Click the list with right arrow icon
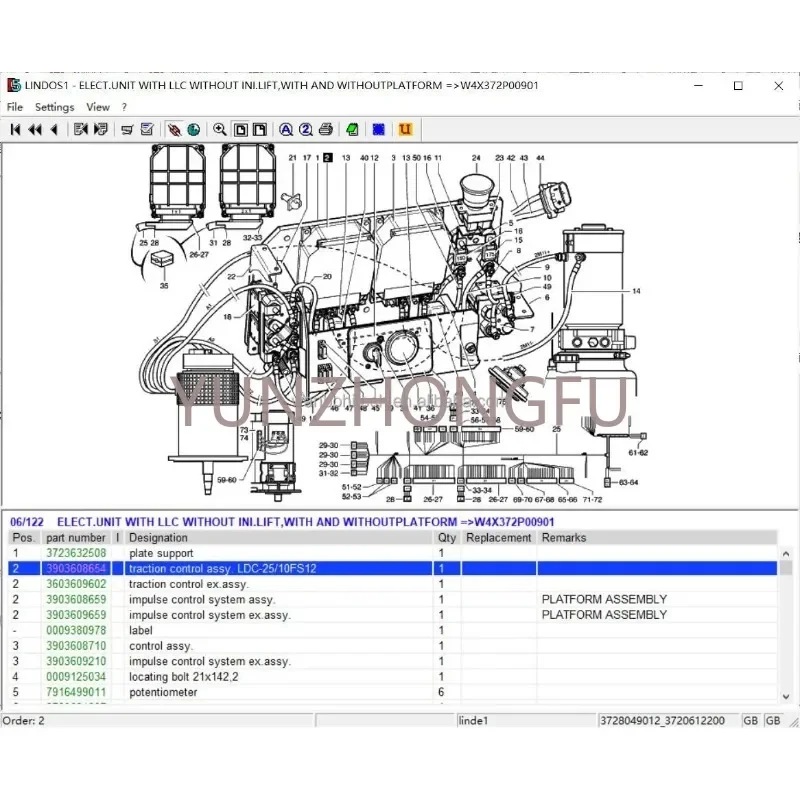Screen dimensions: 800x800 (101, 130)
